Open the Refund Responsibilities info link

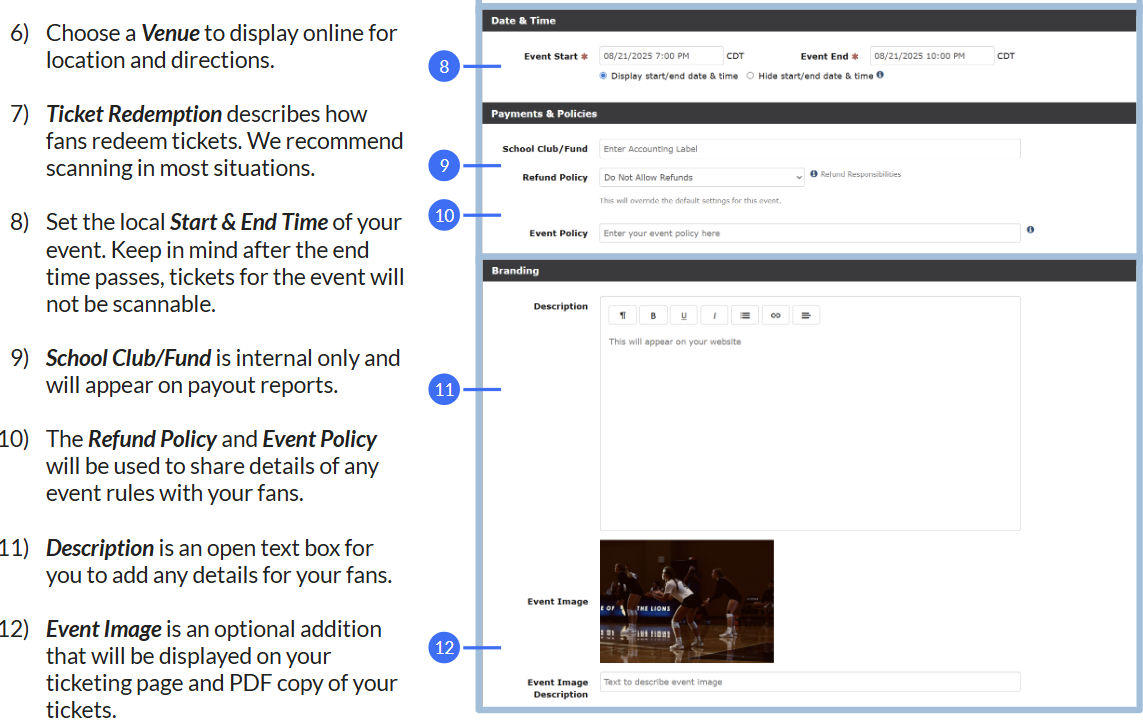859,175
